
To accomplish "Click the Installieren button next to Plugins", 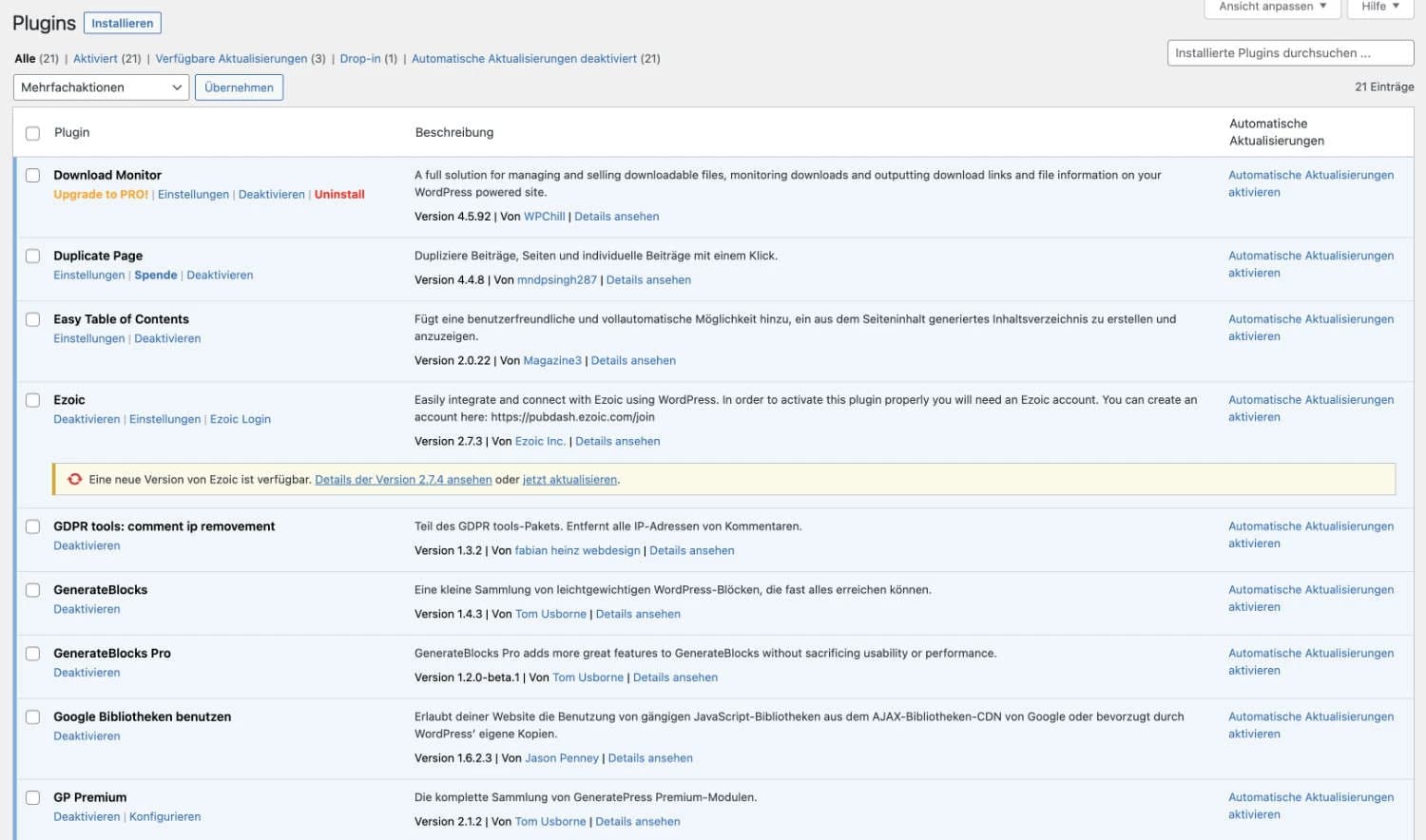I will (x=123, y=23).
